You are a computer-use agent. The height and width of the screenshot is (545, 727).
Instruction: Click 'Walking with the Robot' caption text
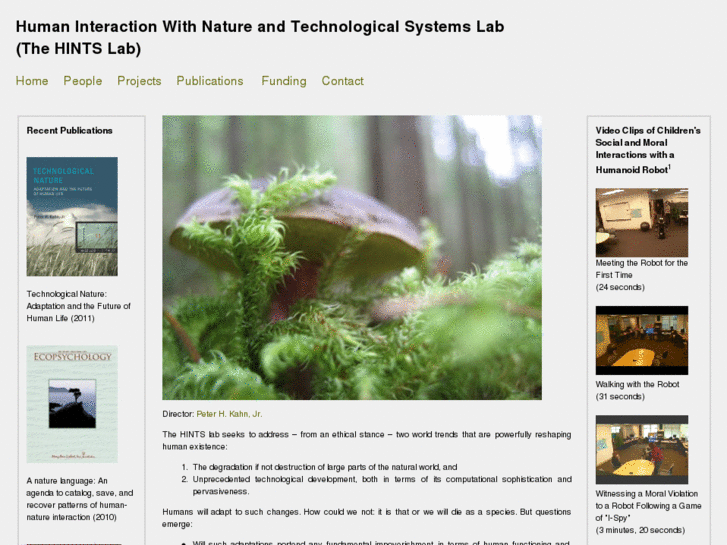[x=638, y=384]
